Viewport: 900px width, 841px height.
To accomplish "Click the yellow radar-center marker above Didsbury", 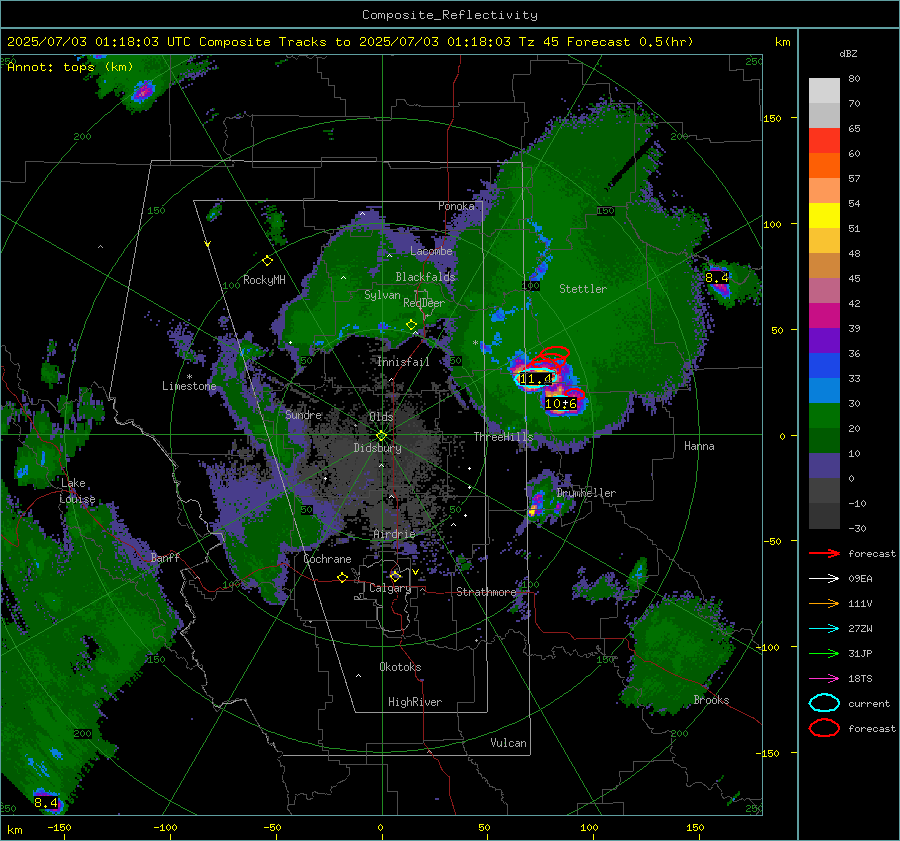I will pos(381,436).
